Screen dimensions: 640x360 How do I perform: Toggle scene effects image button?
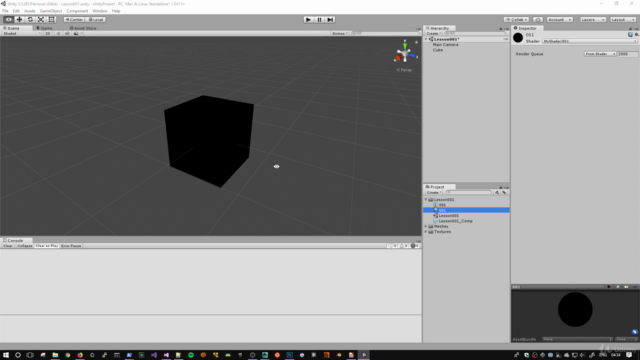[76, 33]
